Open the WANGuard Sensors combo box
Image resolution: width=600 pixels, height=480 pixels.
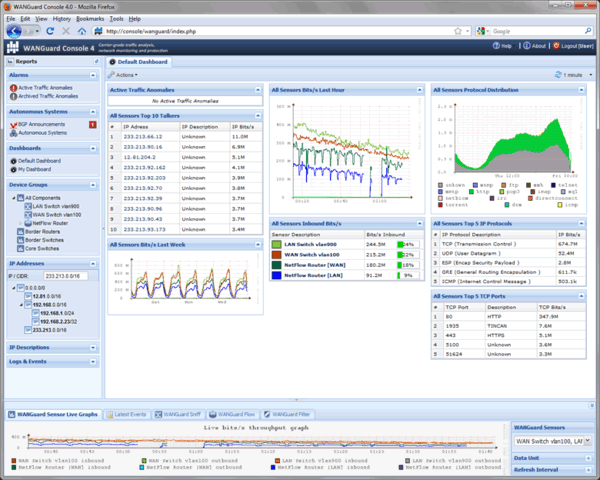[553, 441]
